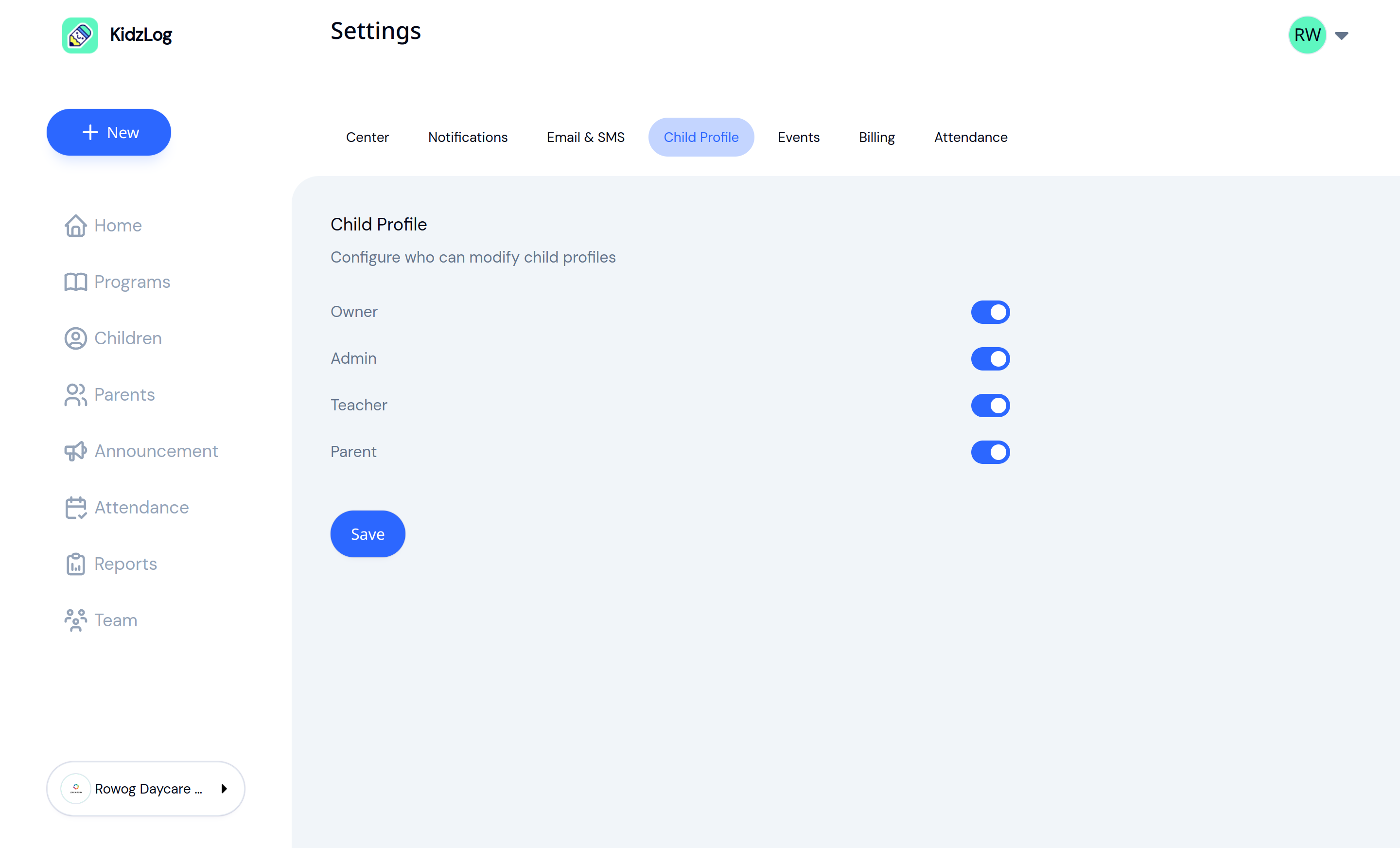Open Parents via the people icon
1400x848 pixels.
point(75,395)
